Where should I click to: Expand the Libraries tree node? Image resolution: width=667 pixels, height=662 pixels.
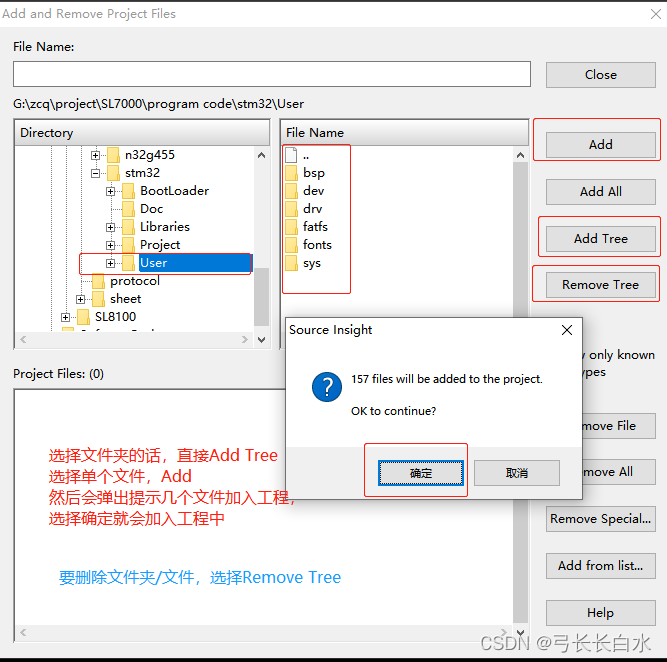(111, 227)
